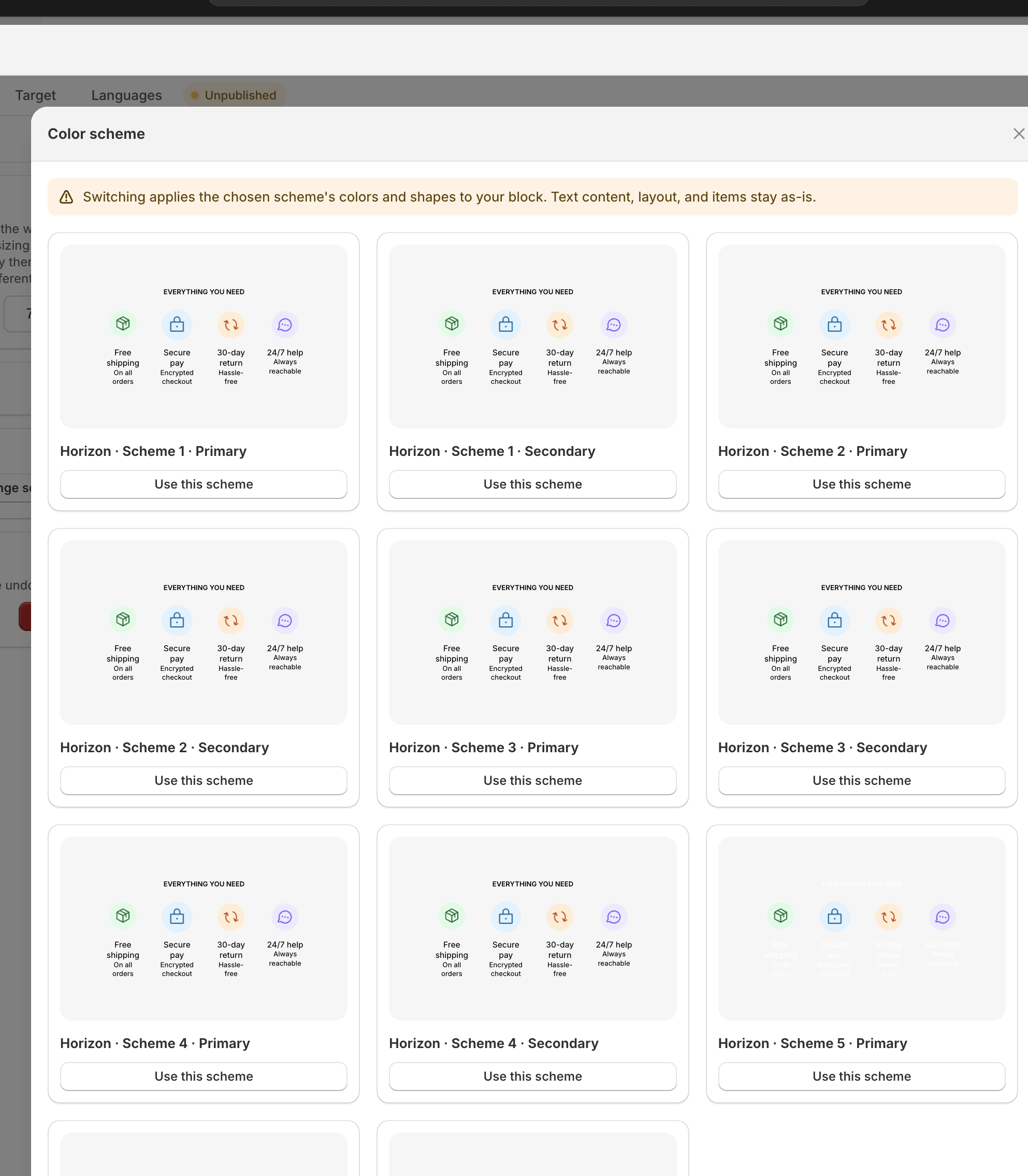Click the 30-day return icon in Scheme 5 Primary preview
This screenshot has height=1176, width=1028.
click(888, 916)
